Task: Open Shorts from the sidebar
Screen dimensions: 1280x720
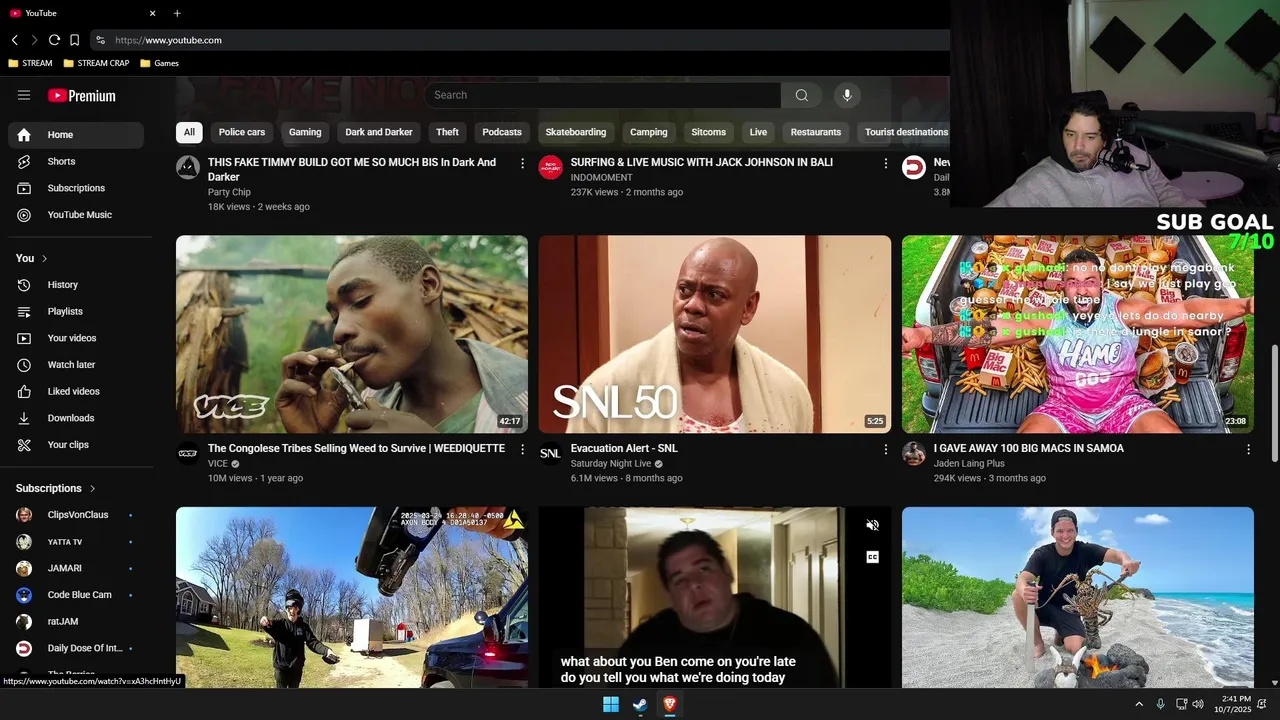Action: point(76,161)
